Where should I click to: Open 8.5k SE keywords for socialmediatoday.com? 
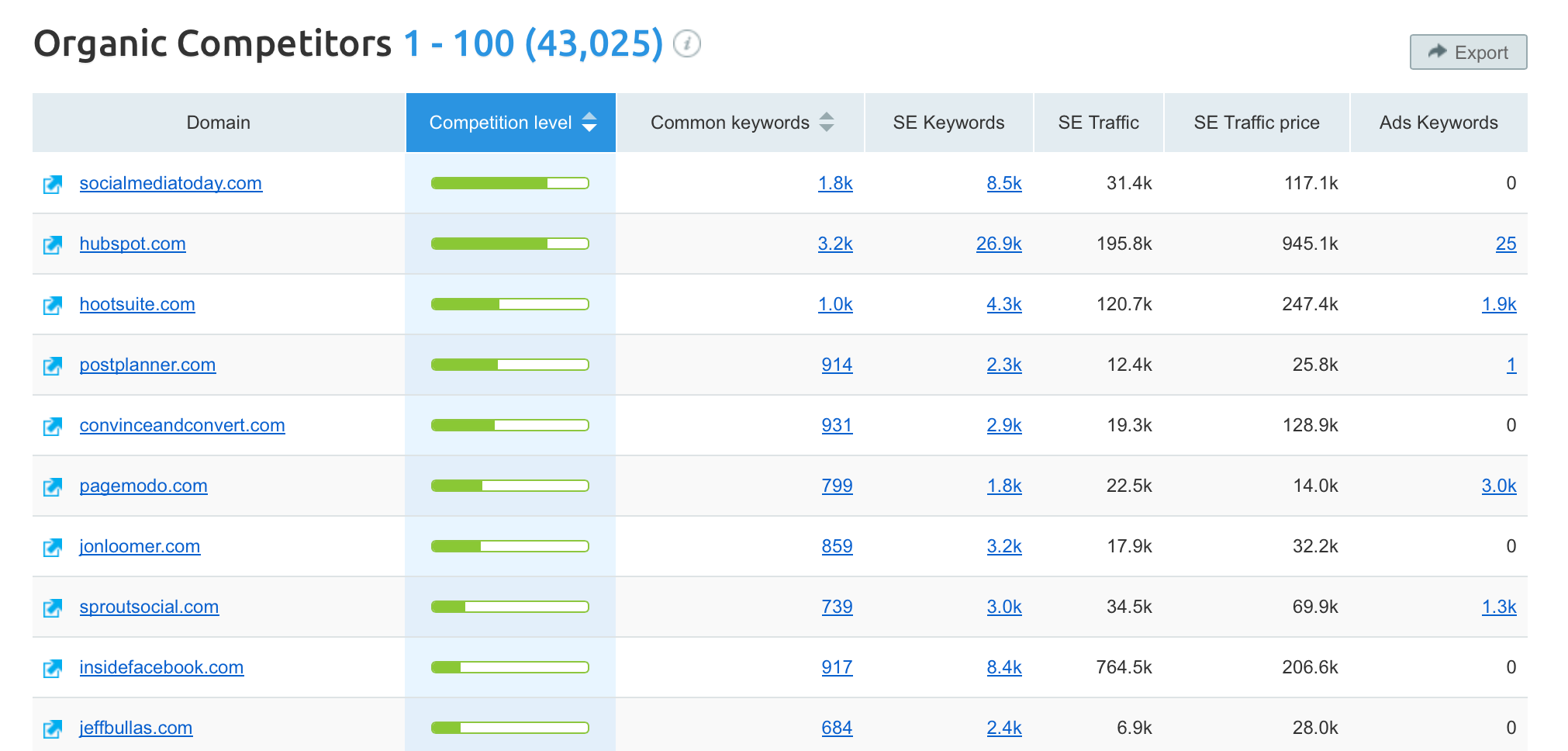(1004, 183)
